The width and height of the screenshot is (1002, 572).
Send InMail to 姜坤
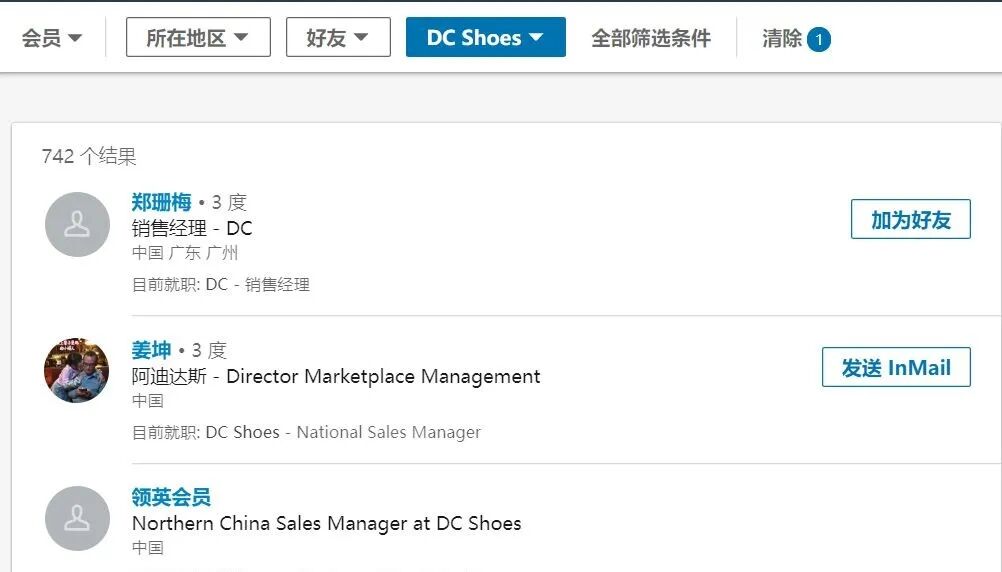(x=896, y=367)
